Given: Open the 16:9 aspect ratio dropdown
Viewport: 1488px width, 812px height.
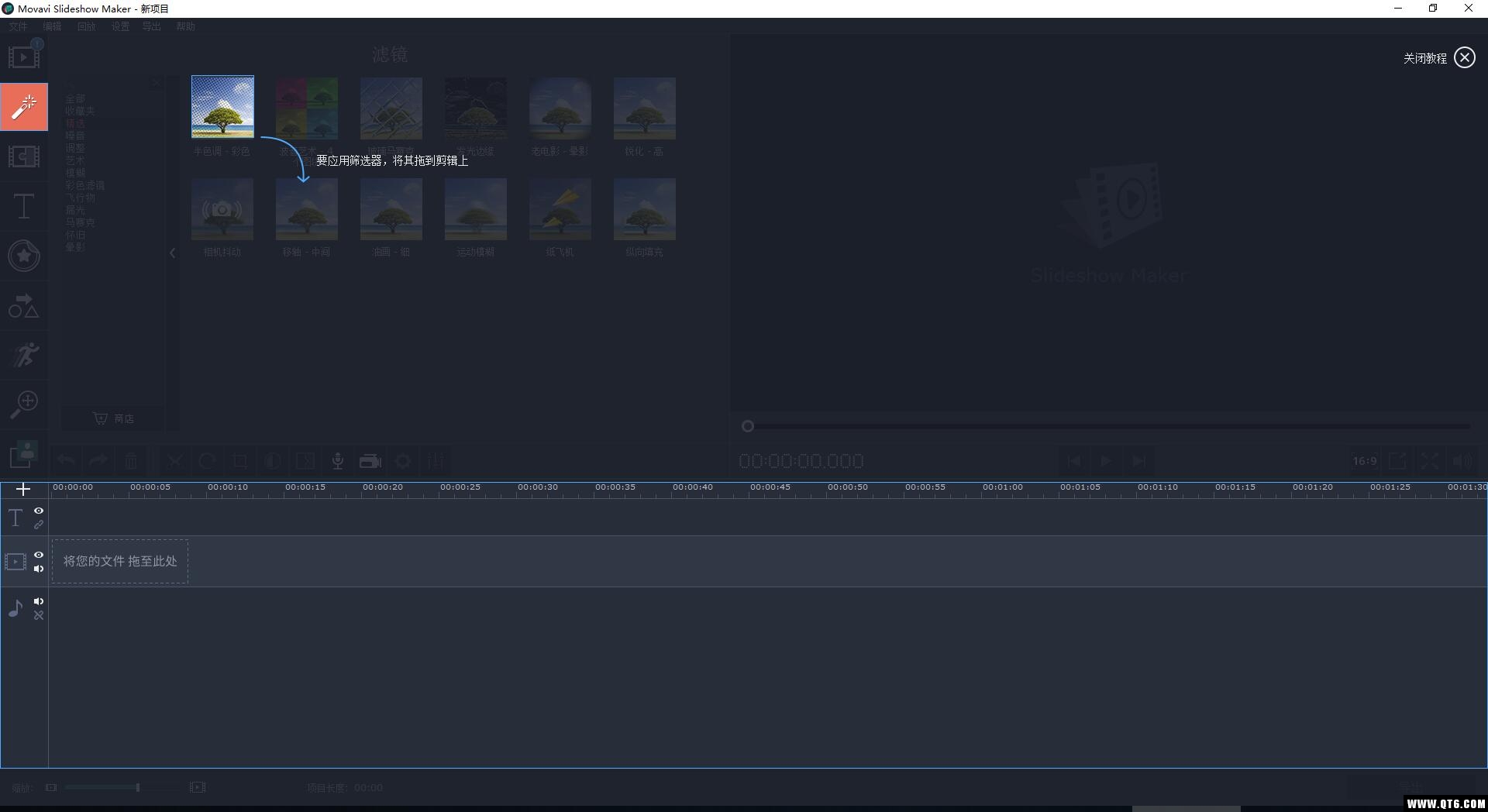Looking at the screenshot, I should [x=1365, y=461].
